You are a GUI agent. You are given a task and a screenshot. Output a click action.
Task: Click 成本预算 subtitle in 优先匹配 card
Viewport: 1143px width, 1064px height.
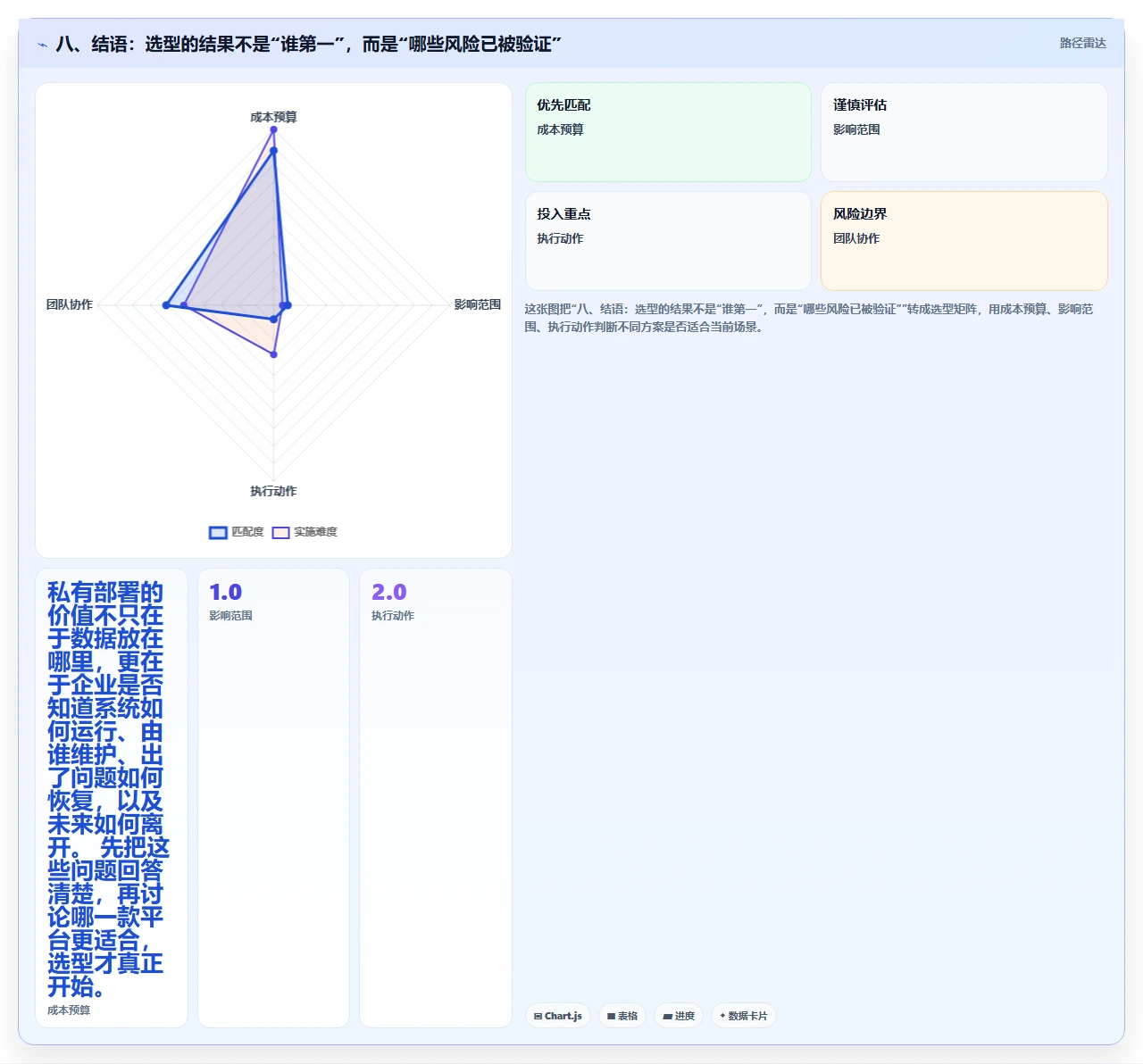tap(560, 129)
